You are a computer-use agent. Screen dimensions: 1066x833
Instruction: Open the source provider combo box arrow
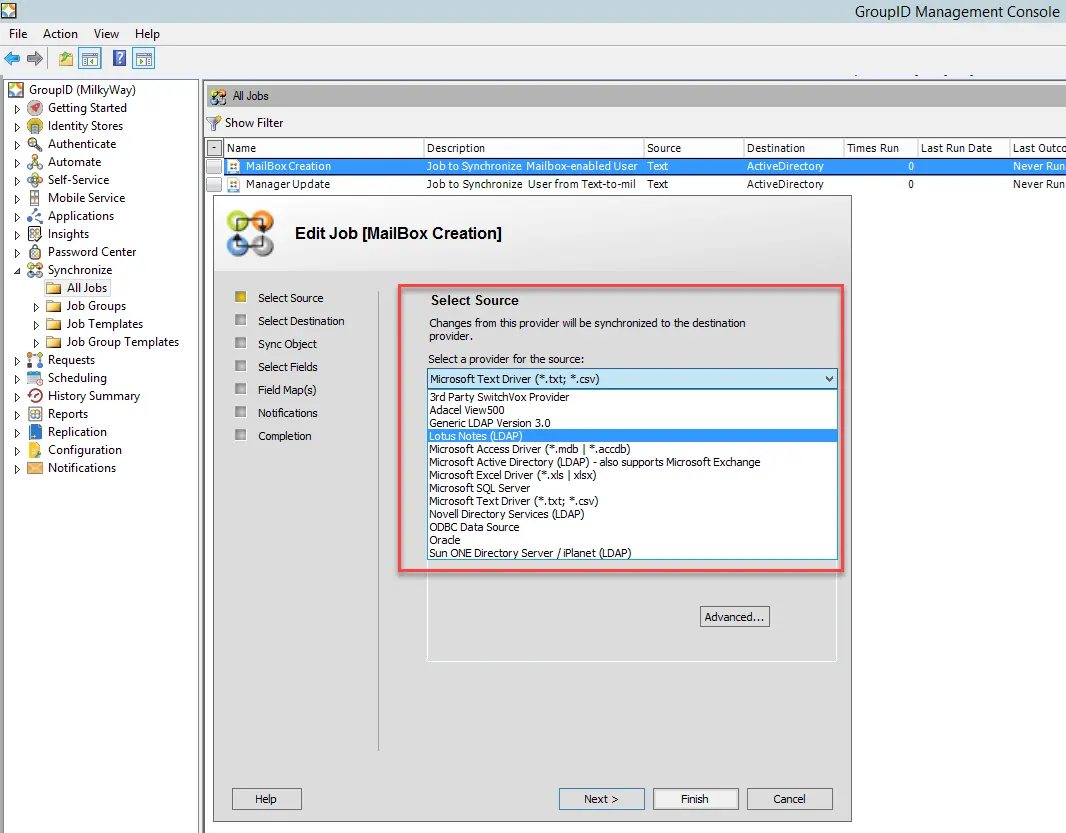(x=829, y=379)
